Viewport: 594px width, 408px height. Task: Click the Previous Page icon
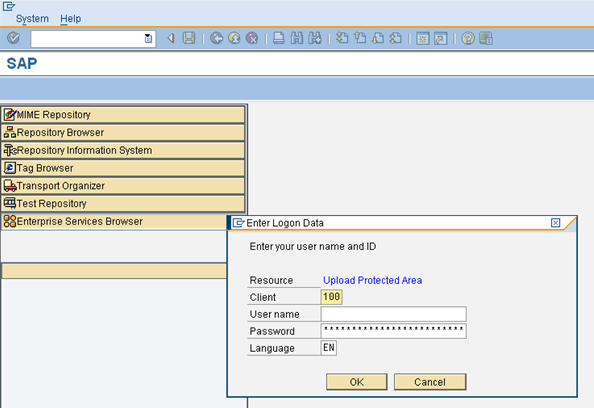(360, 38)
